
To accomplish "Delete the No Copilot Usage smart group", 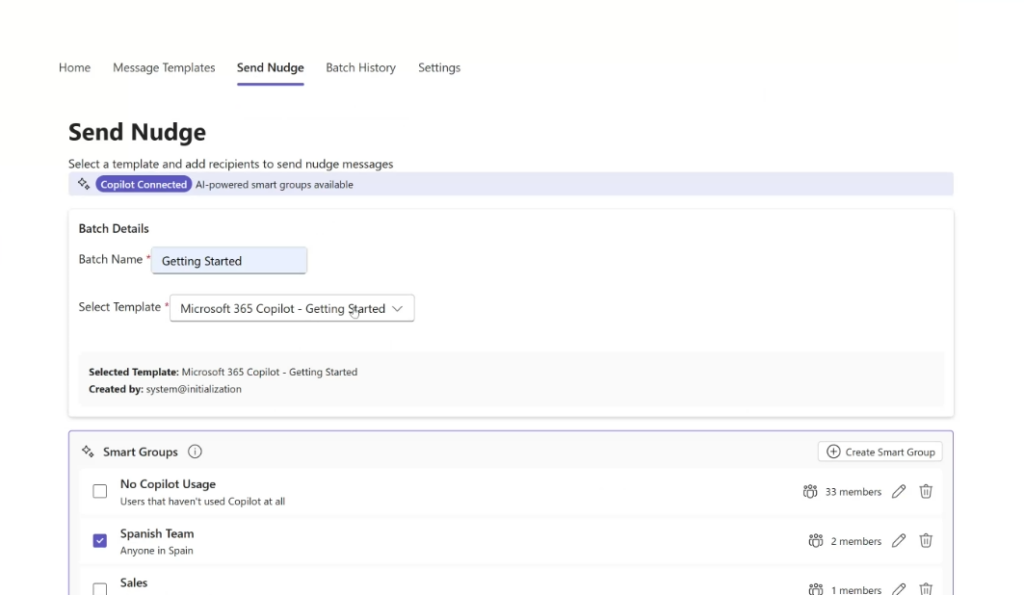I will [926, 491].
